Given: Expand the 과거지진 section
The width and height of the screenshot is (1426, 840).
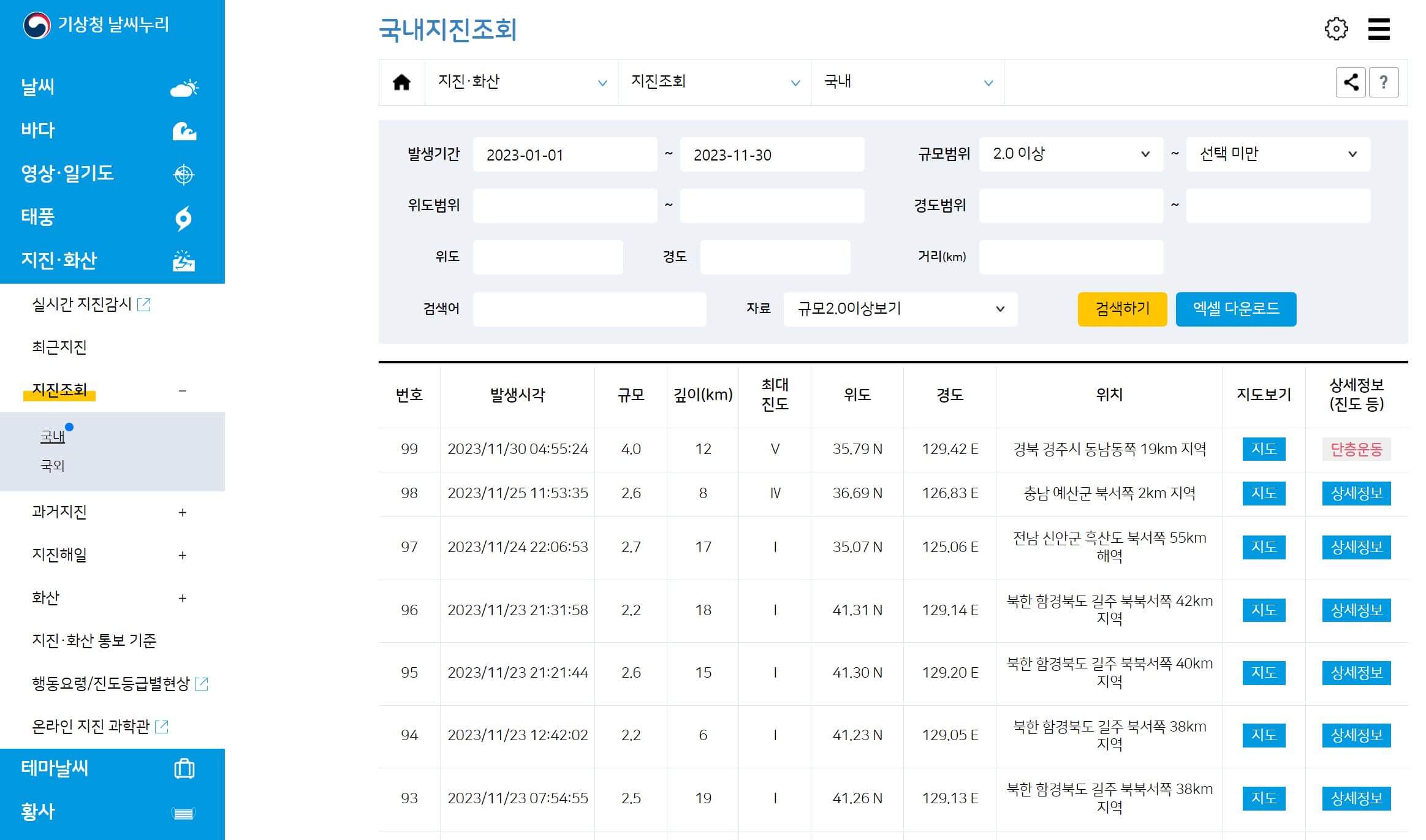Looking at the screenshot, I should pyautogui.click(x=183, y=512).
